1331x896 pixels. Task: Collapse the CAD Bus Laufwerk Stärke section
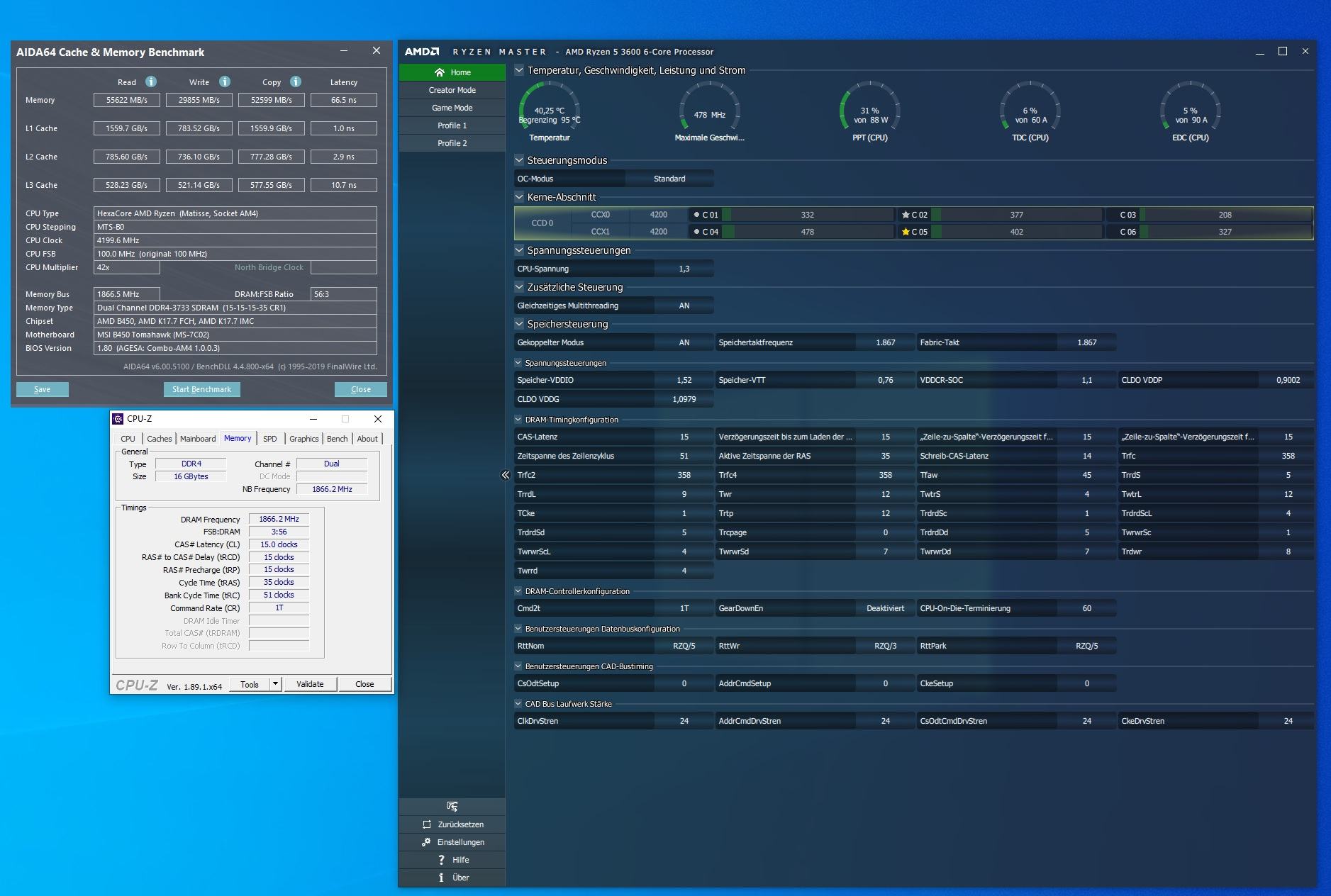(518, 704)
